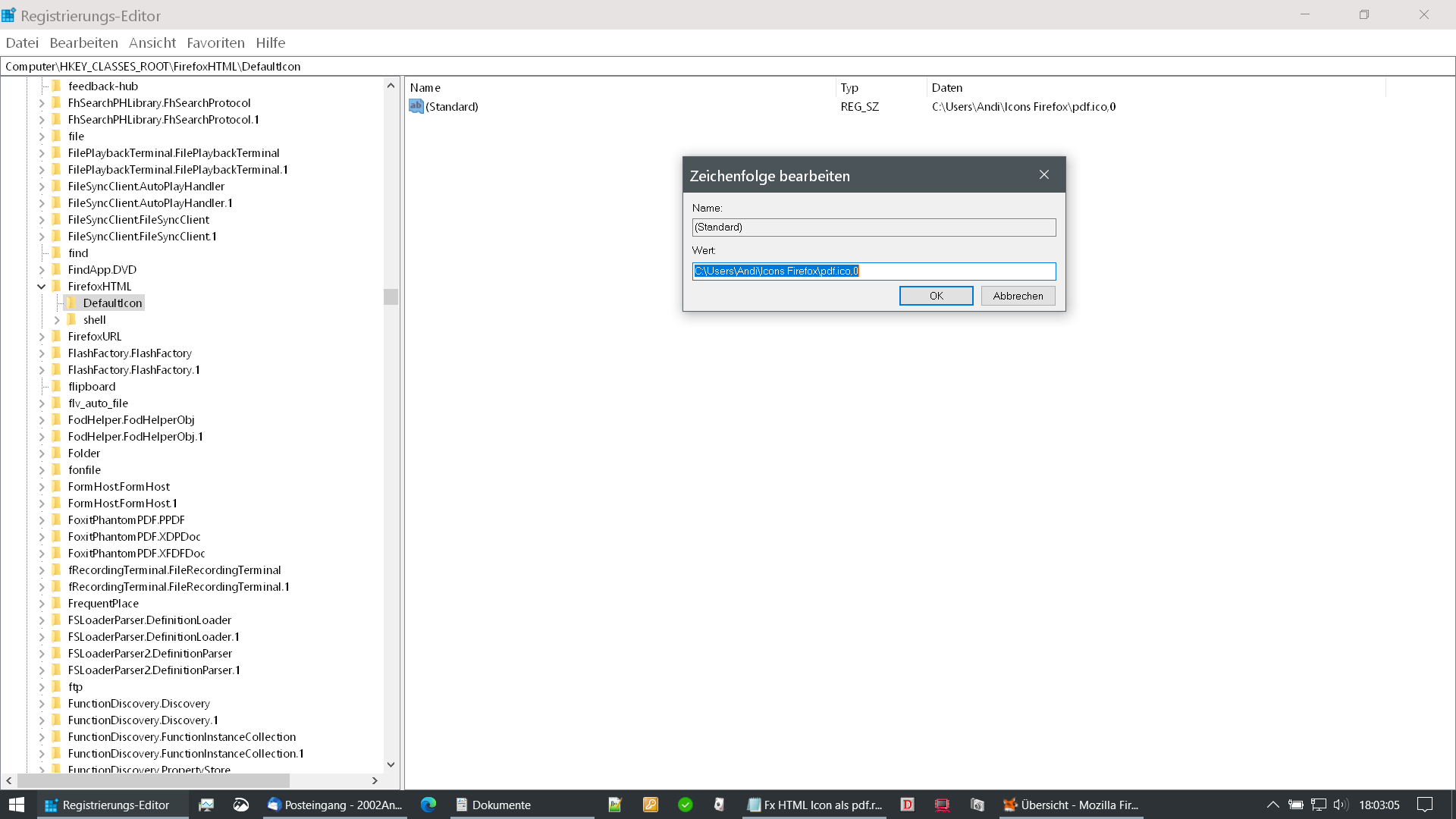Open the notification center icon
The height and width of the screenshot is (819, 1456).
click(1425, 805)
